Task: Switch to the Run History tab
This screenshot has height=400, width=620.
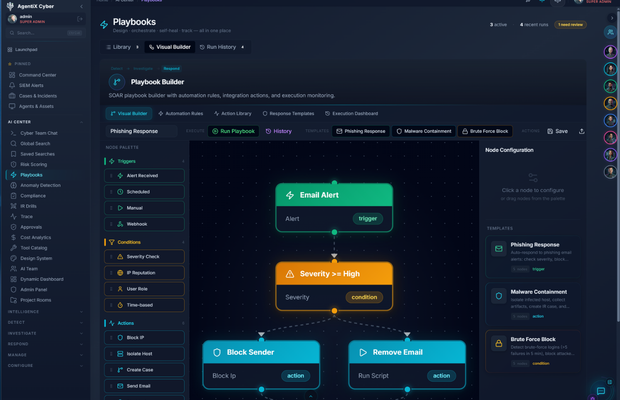Action: [222, 47]
